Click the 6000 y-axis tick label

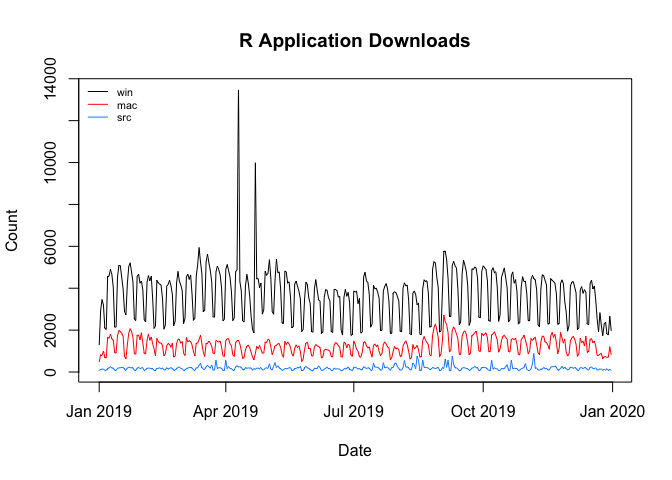[x=60, y=247]
